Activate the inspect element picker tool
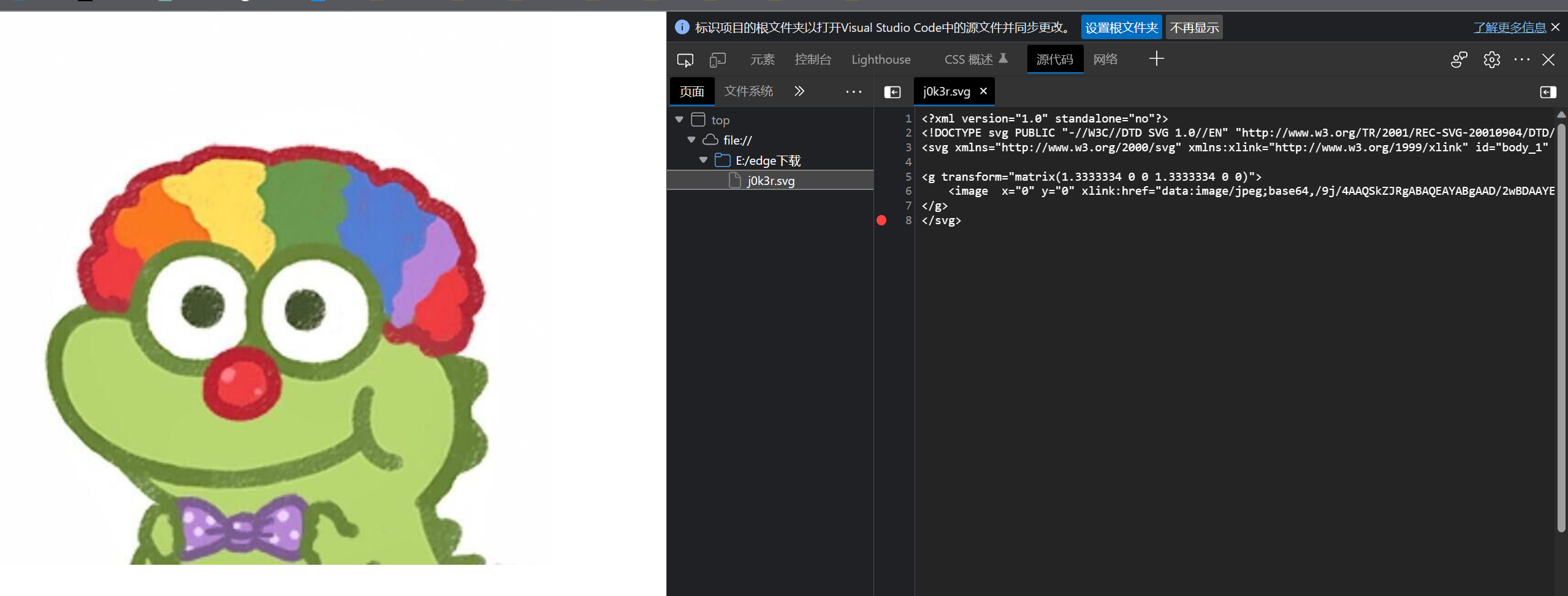Image resolution: width=1568 pixels, height=596 pixels. 685,59
